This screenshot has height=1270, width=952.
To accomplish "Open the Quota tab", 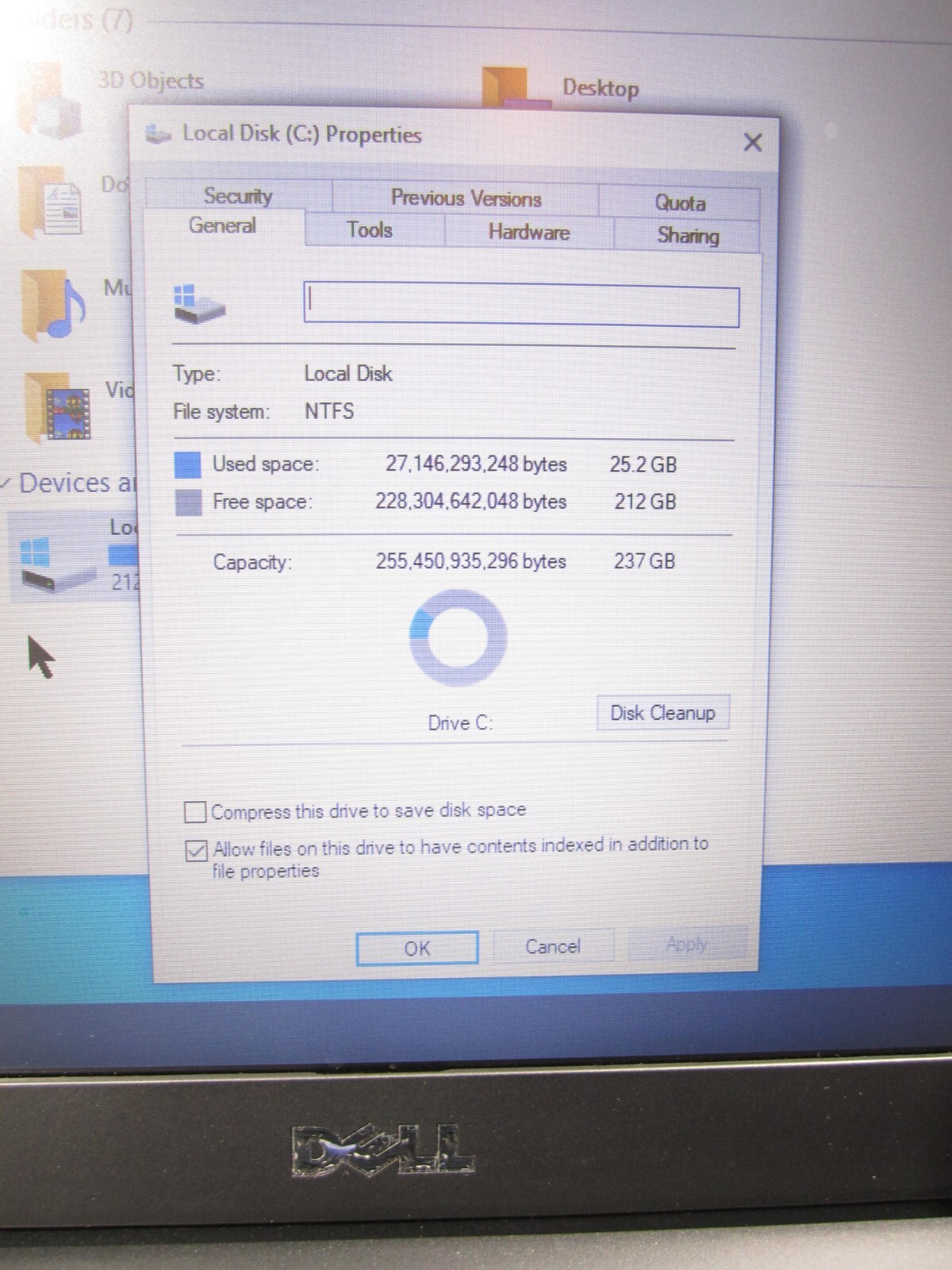I will (680, 202).
